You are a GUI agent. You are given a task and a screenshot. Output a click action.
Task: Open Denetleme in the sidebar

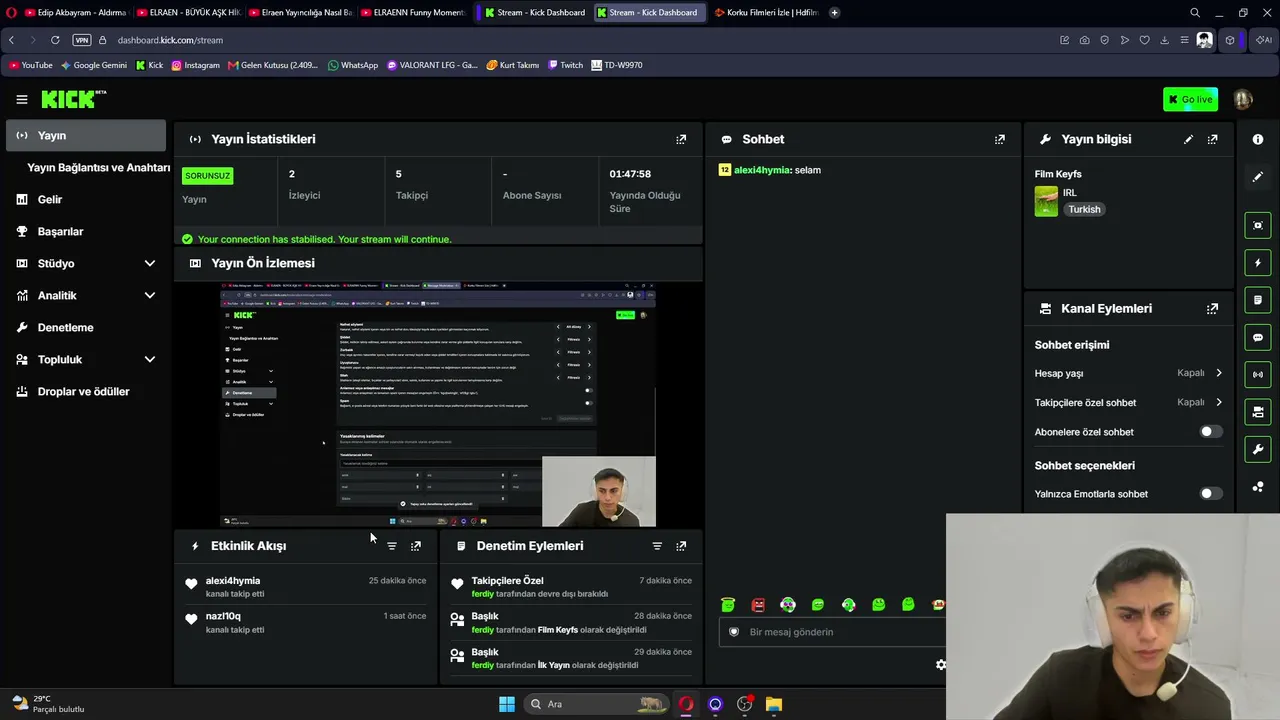click(x=86, y=327)
